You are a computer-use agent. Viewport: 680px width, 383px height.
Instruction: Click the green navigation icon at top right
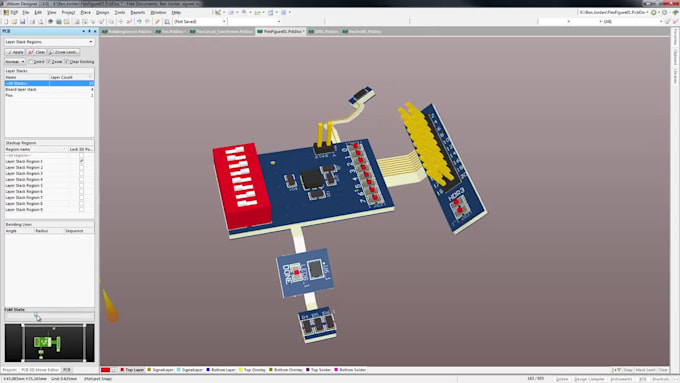click(x=654, y=13)
